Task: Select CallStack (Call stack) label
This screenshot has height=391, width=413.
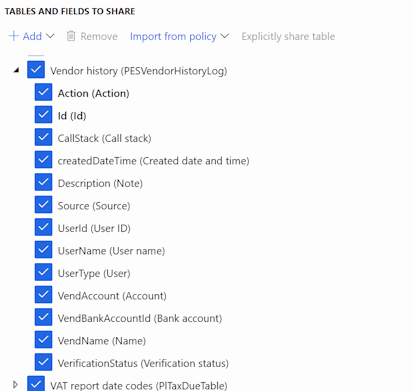Action: tap(104, 138)
